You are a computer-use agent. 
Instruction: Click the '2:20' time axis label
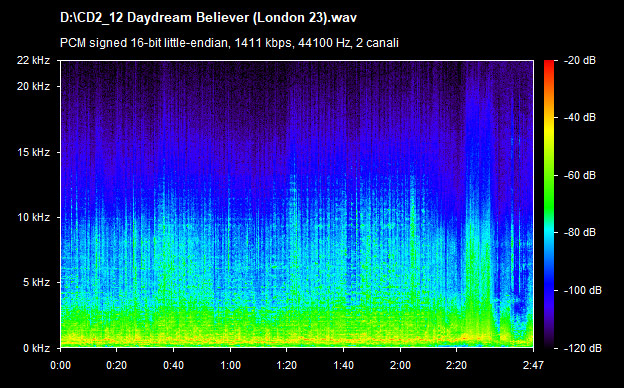coord(456,365)
